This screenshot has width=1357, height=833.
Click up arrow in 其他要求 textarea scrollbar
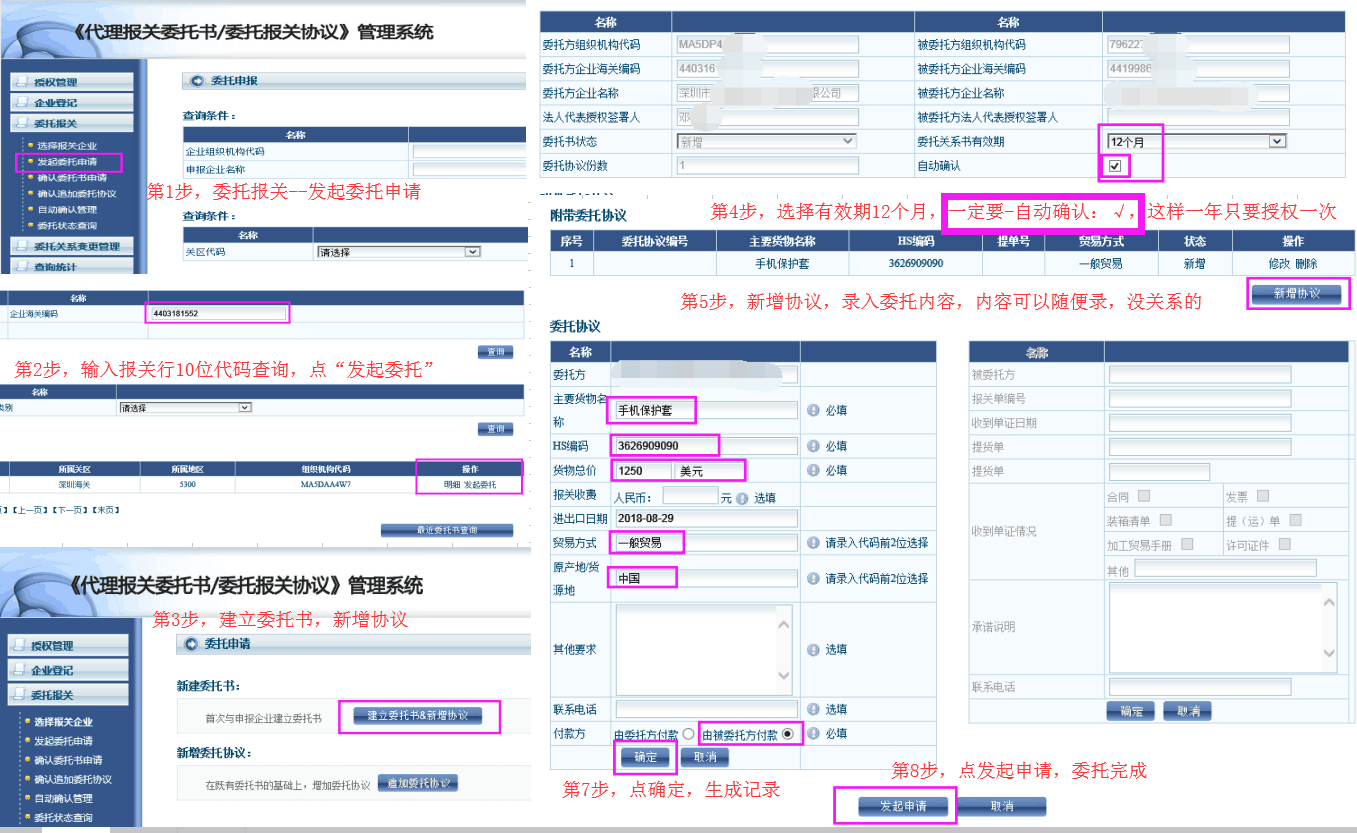(x=783, y=623)
